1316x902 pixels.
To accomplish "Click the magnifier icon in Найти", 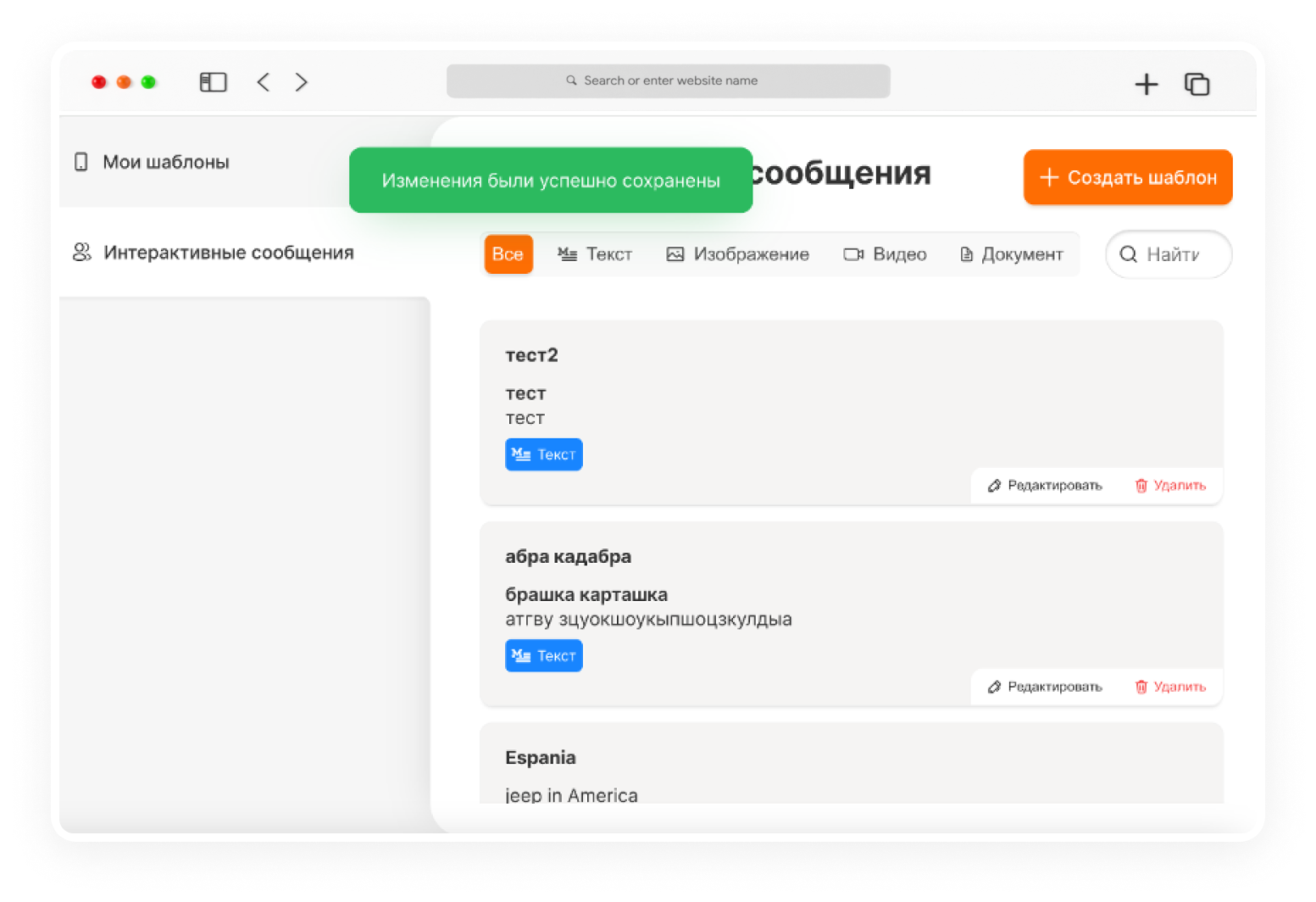I will (1128, 254).
